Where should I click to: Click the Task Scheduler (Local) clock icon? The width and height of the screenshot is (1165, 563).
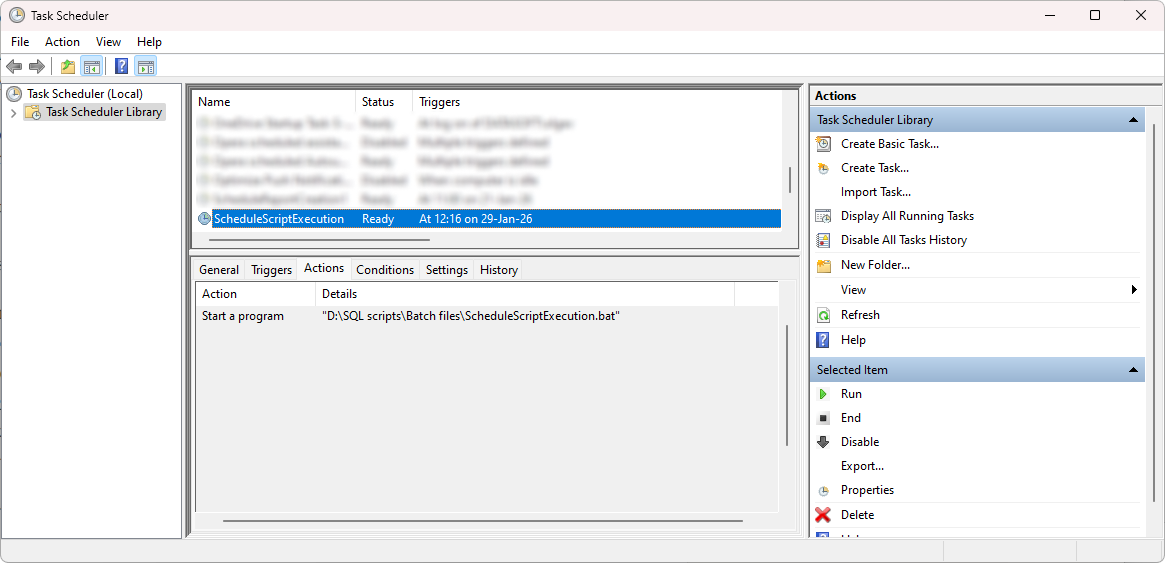click(14, 94)
